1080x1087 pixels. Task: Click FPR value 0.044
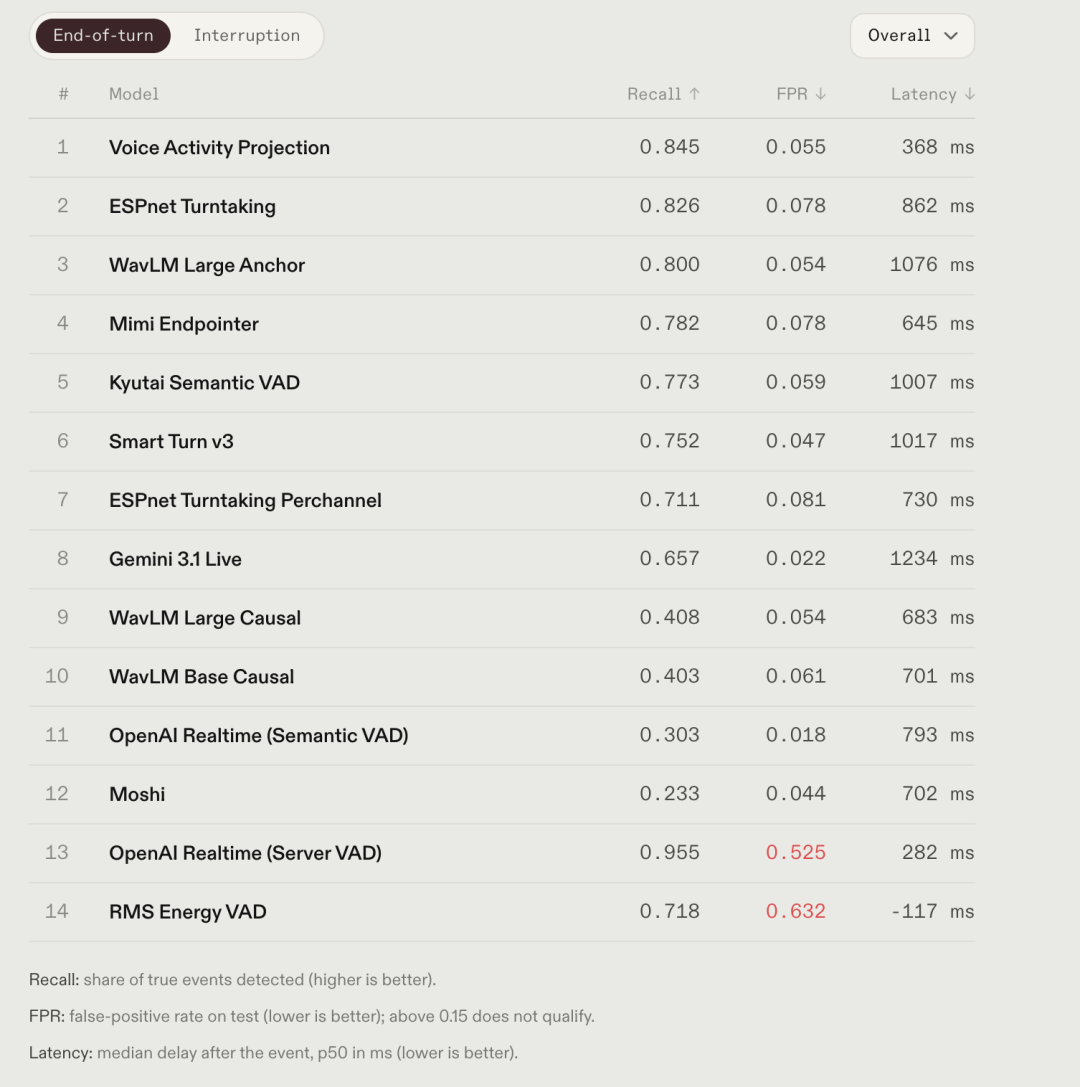796,794
